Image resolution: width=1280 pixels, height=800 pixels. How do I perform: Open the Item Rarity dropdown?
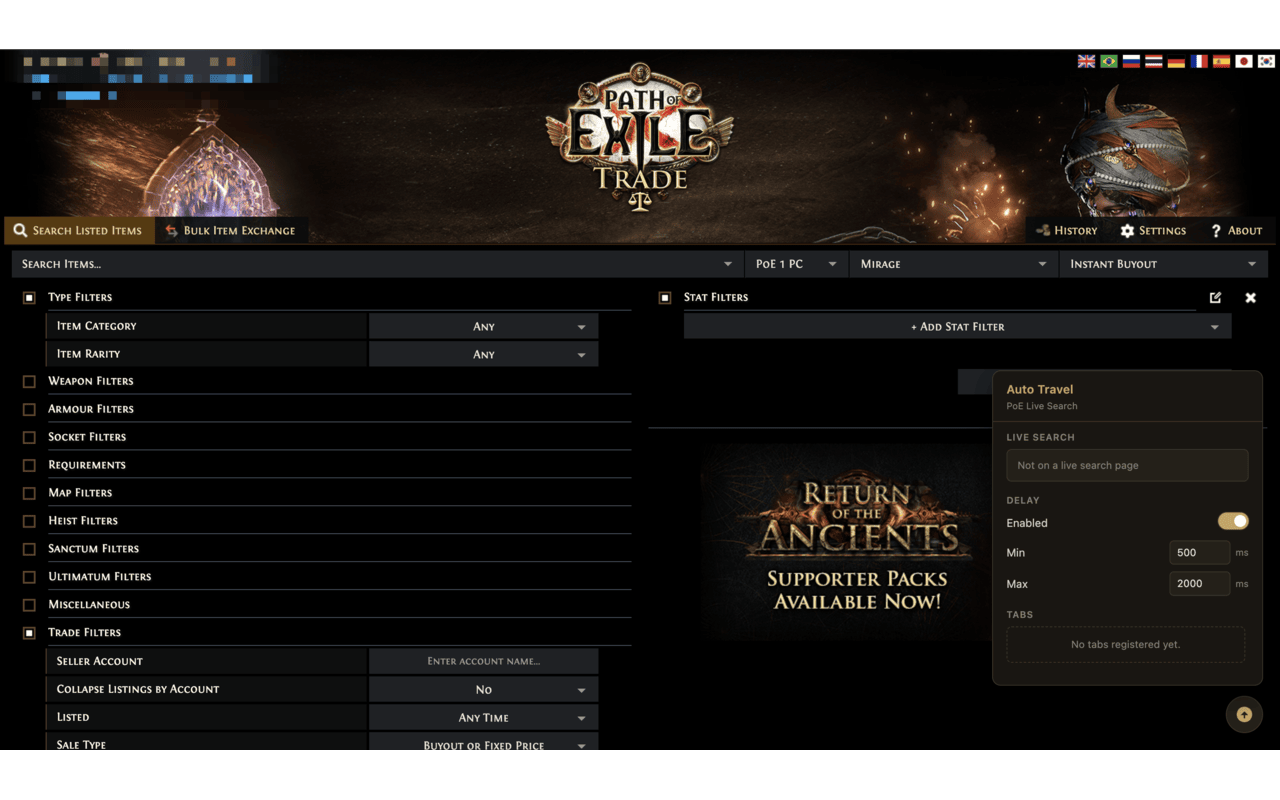click(x=483, y=354)
